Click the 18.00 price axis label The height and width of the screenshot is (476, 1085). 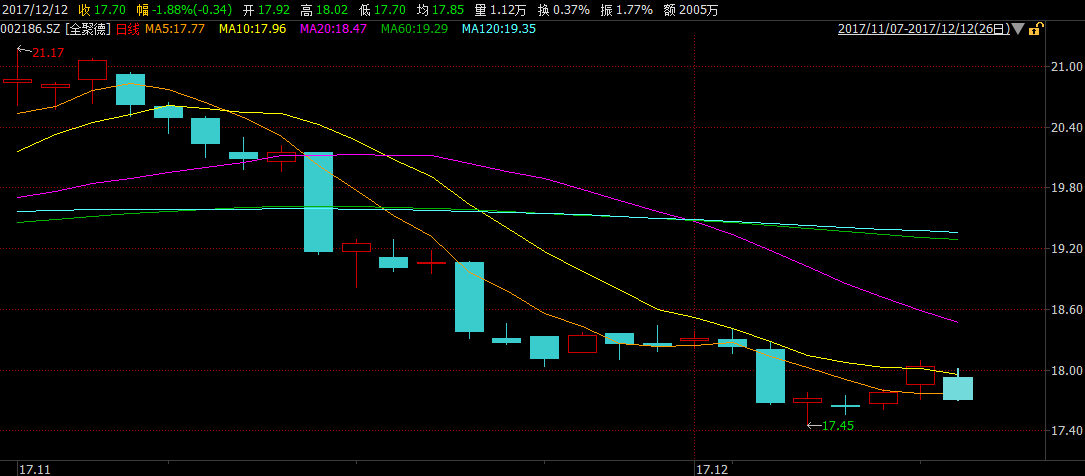[x=1060, y=370]
